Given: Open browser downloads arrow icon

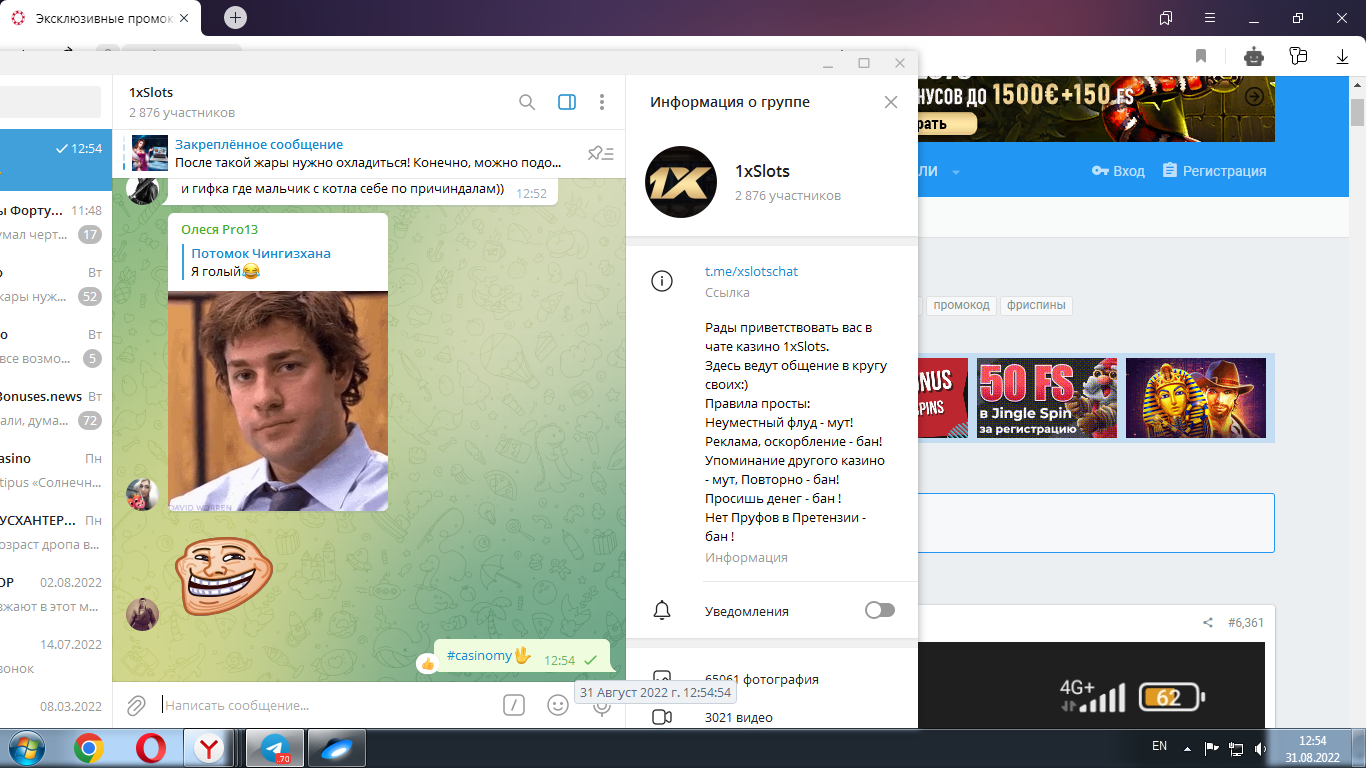Looking at the screenshot, I should point(1343,56).
